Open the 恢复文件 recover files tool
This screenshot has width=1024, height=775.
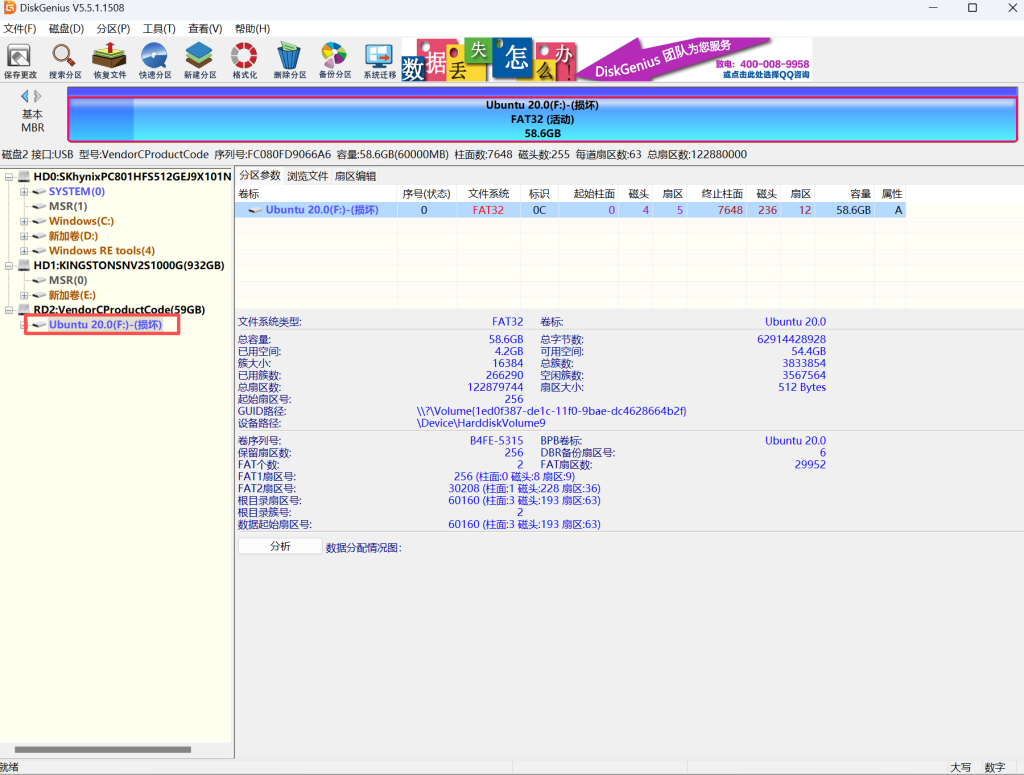point(110,59)
